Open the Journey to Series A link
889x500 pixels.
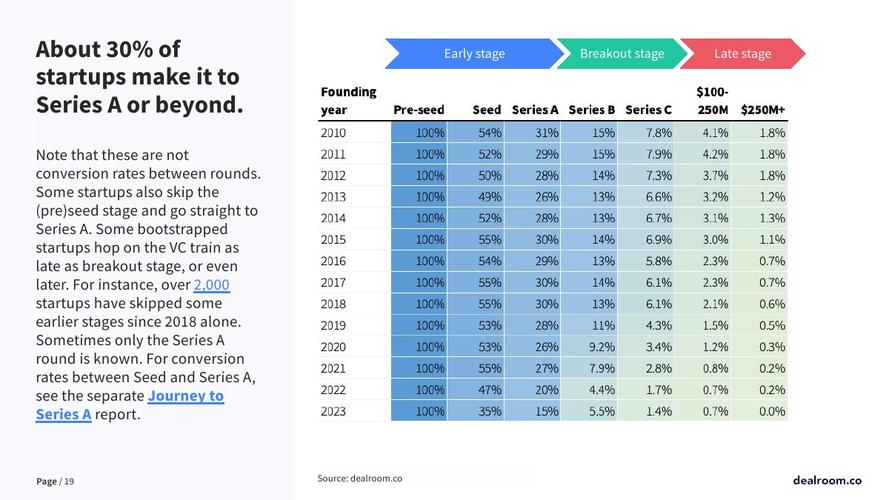pos(185,396)
